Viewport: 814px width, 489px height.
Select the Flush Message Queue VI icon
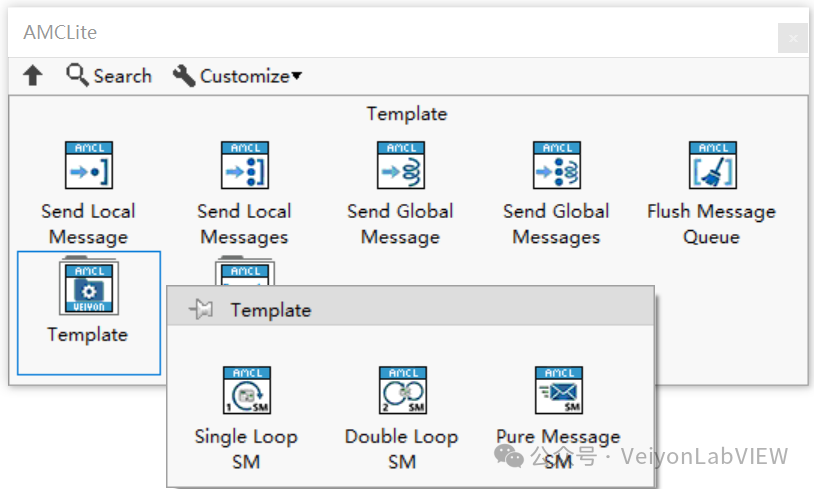[712, 165]
